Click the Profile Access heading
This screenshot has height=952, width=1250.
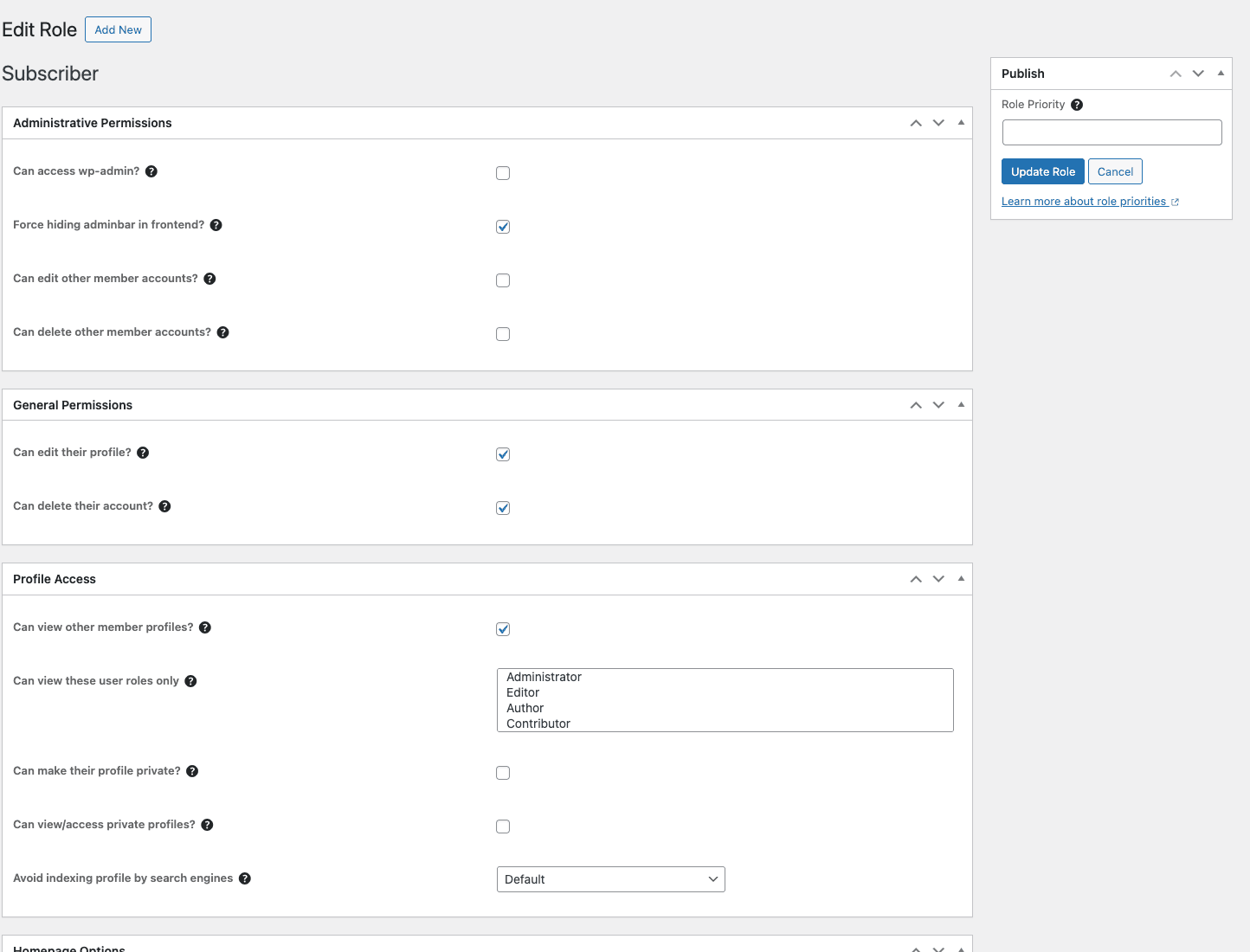point(55,579)
